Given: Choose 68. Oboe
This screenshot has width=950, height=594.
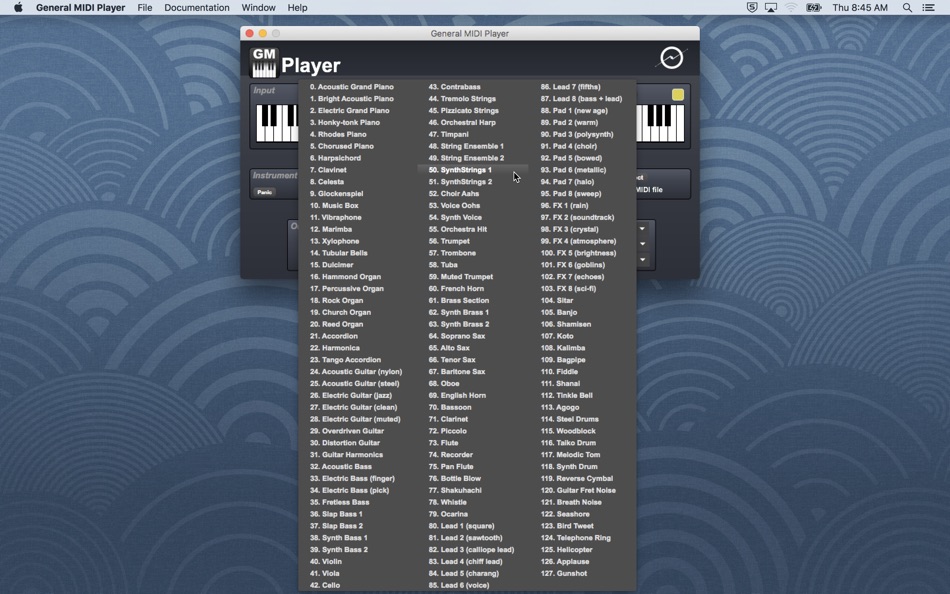Looking at the screenshot, I should coord(444,384).
